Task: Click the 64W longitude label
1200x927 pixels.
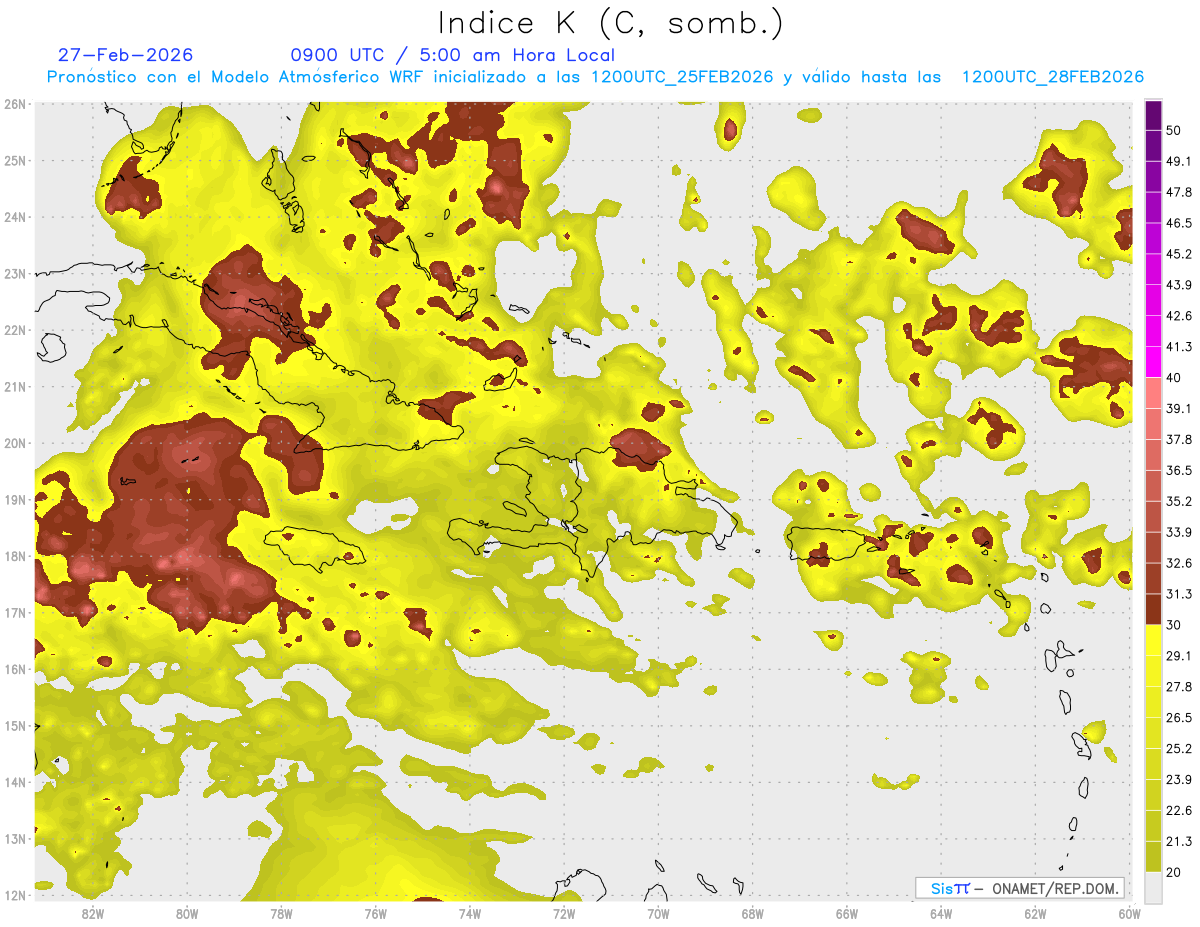Action: [x=941, y=913]
